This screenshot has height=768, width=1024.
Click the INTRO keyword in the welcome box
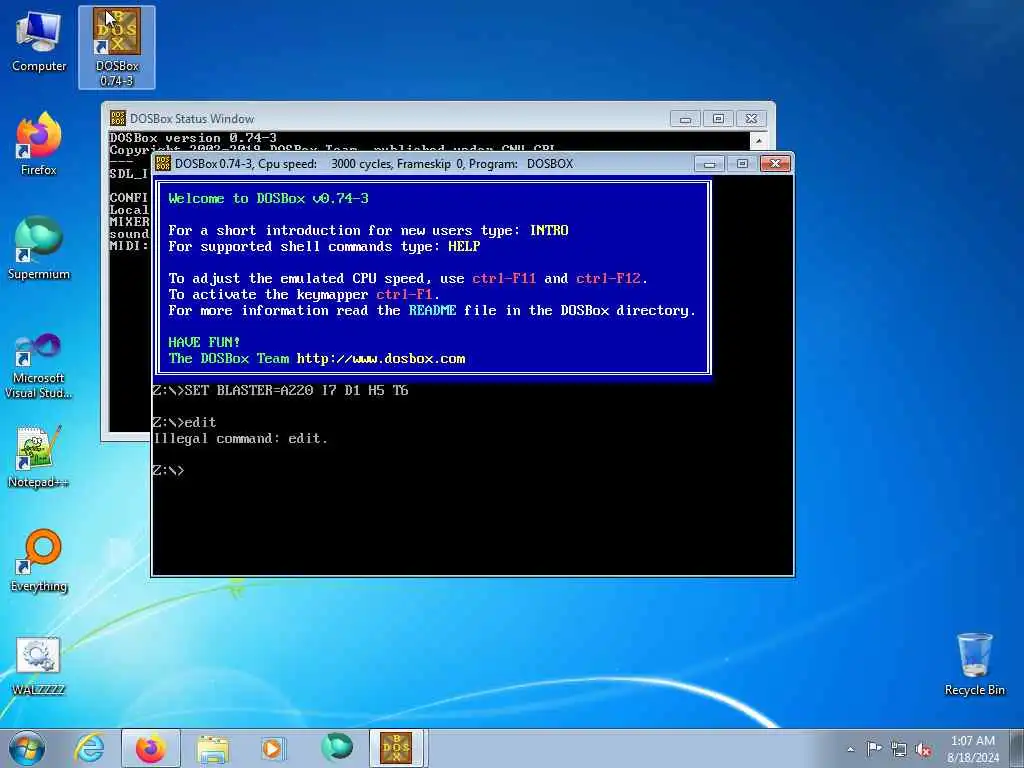coord(549,231)
